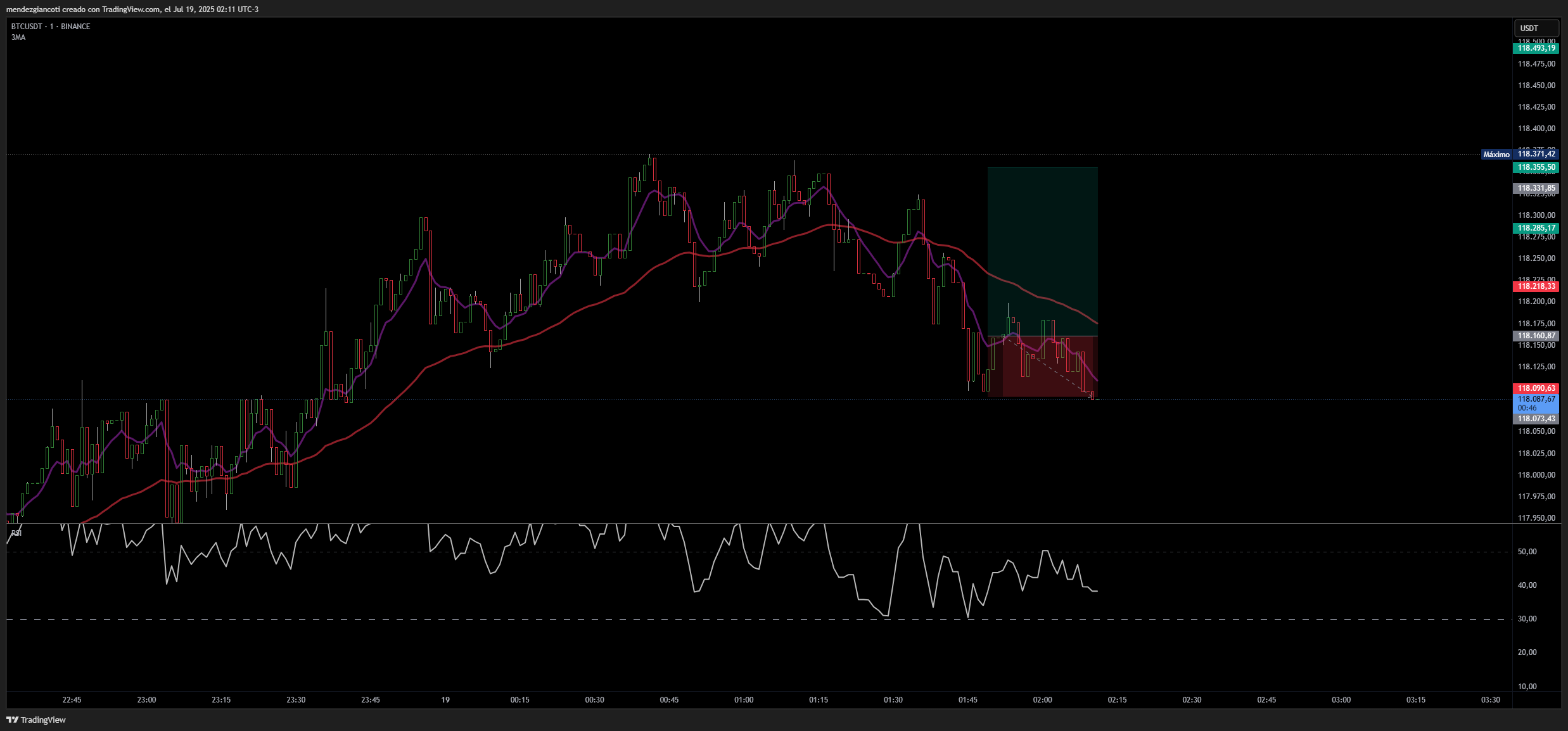The width and height of the screenshot is (1568, 731).
Task: Click the Máximo price line label
Action: tap(1496, 155)
